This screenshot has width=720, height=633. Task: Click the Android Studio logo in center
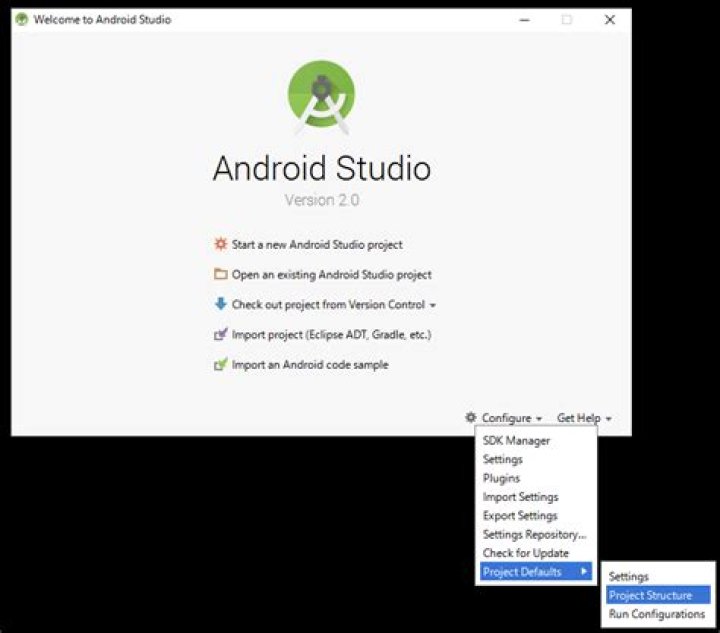pyautogui.click(x=321, y=96)
